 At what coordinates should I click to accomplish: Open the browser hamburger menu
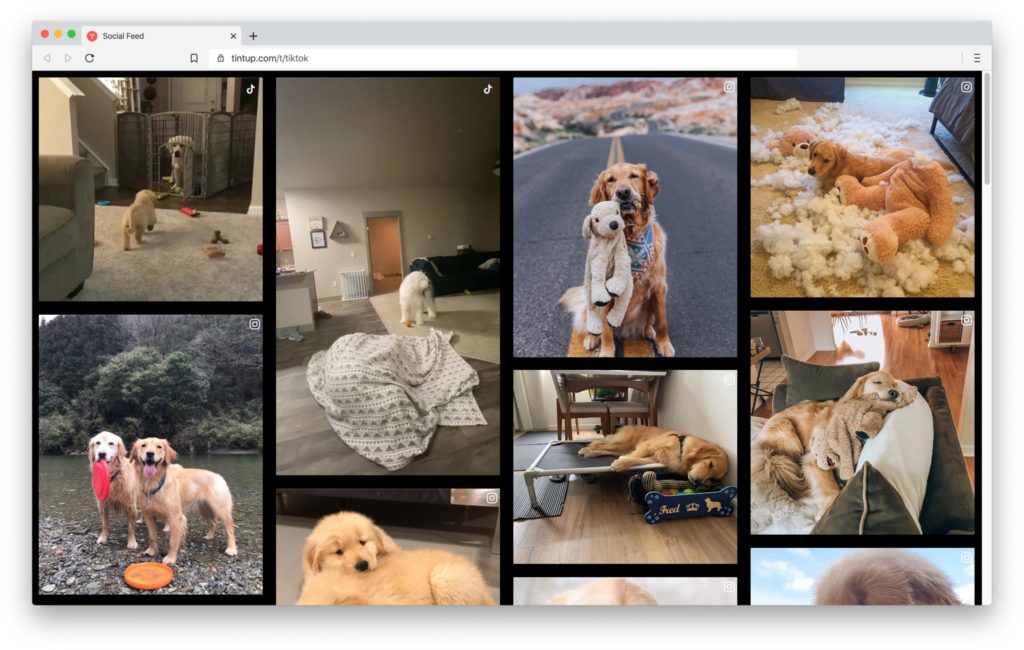coord(977,58)
